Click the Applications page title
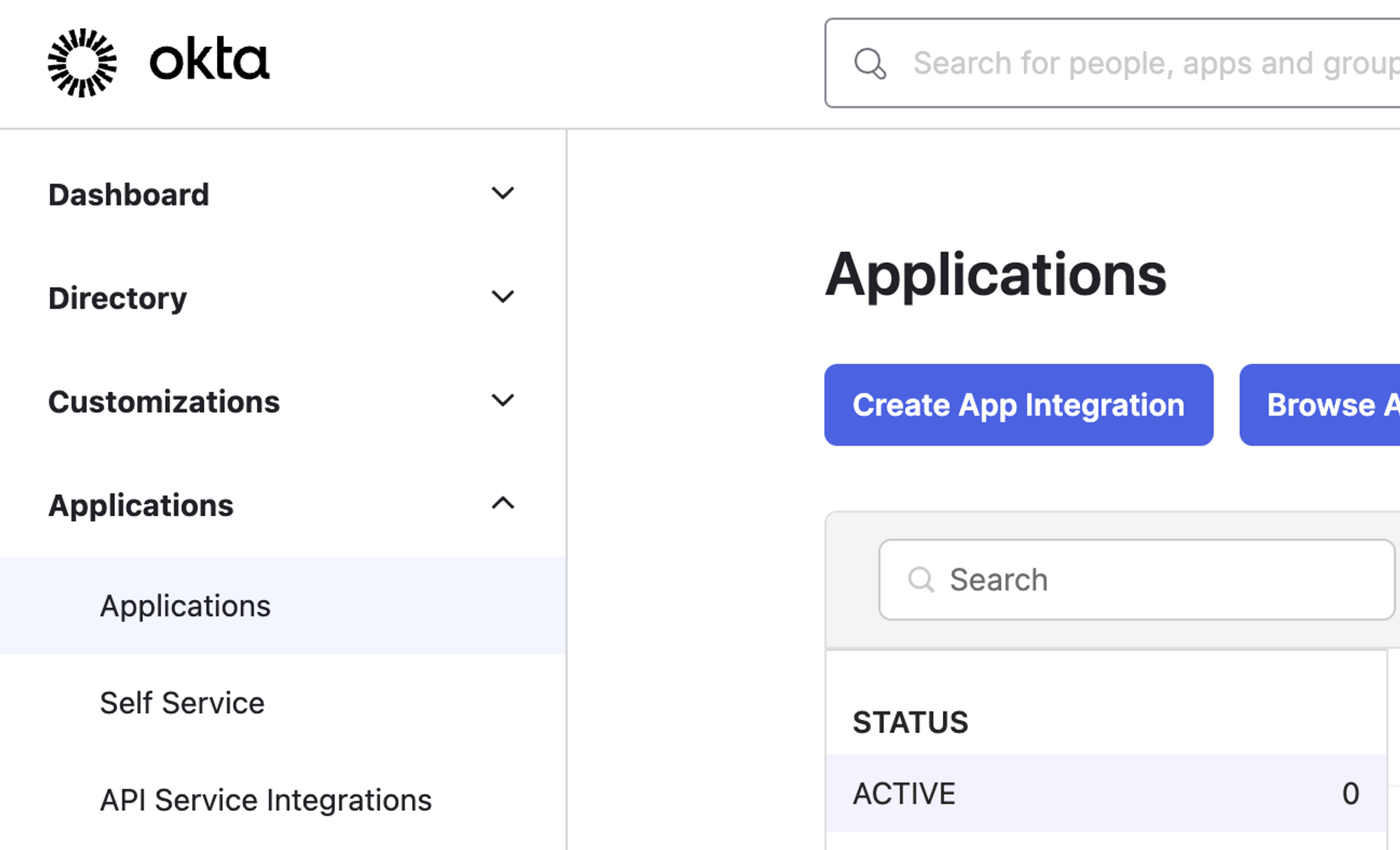This screenshot has width=1400, height=850. coord(995,276)
